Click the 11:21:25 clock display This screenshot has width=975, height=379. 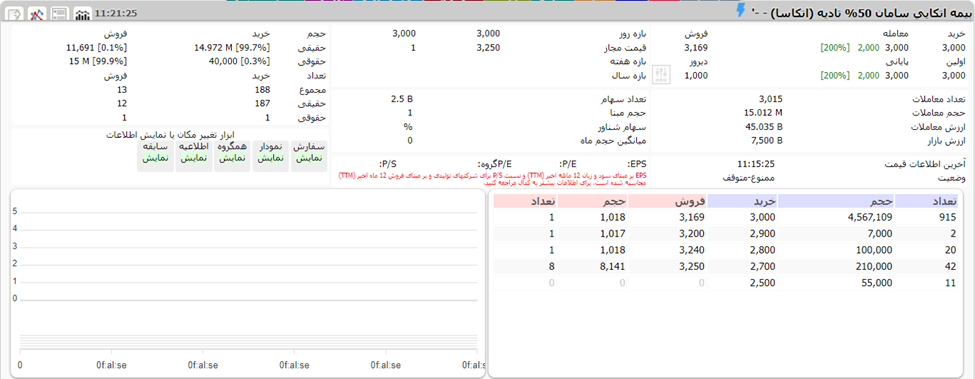pos(116,13)
